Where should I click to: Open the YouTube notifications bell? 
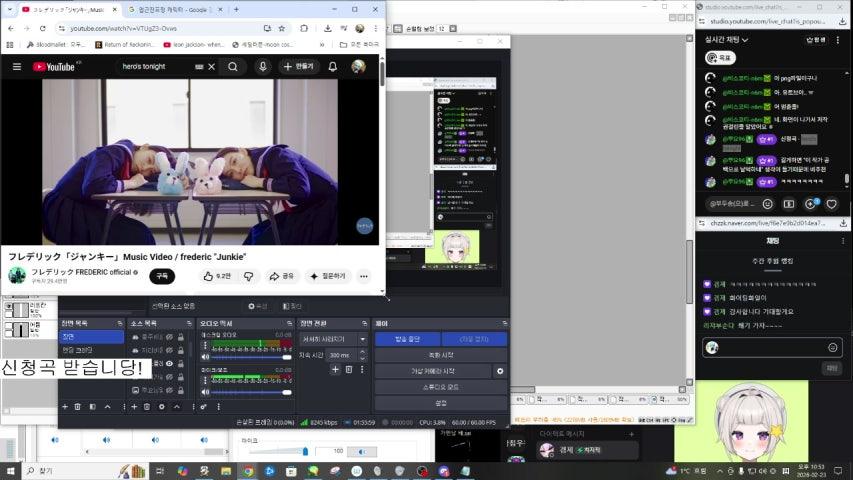[332, 67]
